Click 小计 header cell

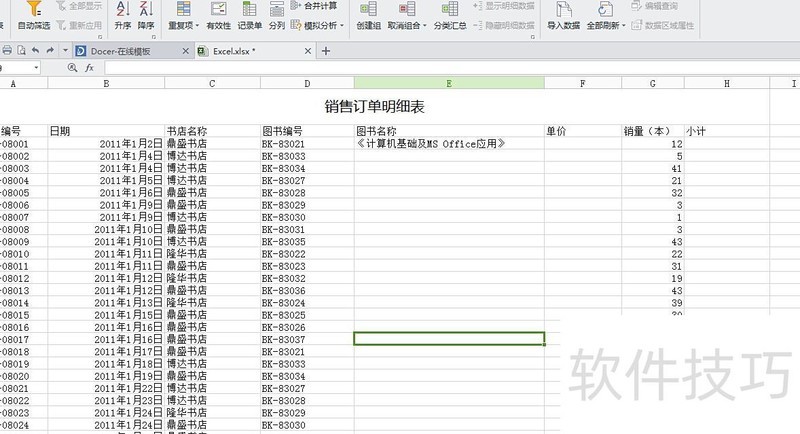(727, 131)
